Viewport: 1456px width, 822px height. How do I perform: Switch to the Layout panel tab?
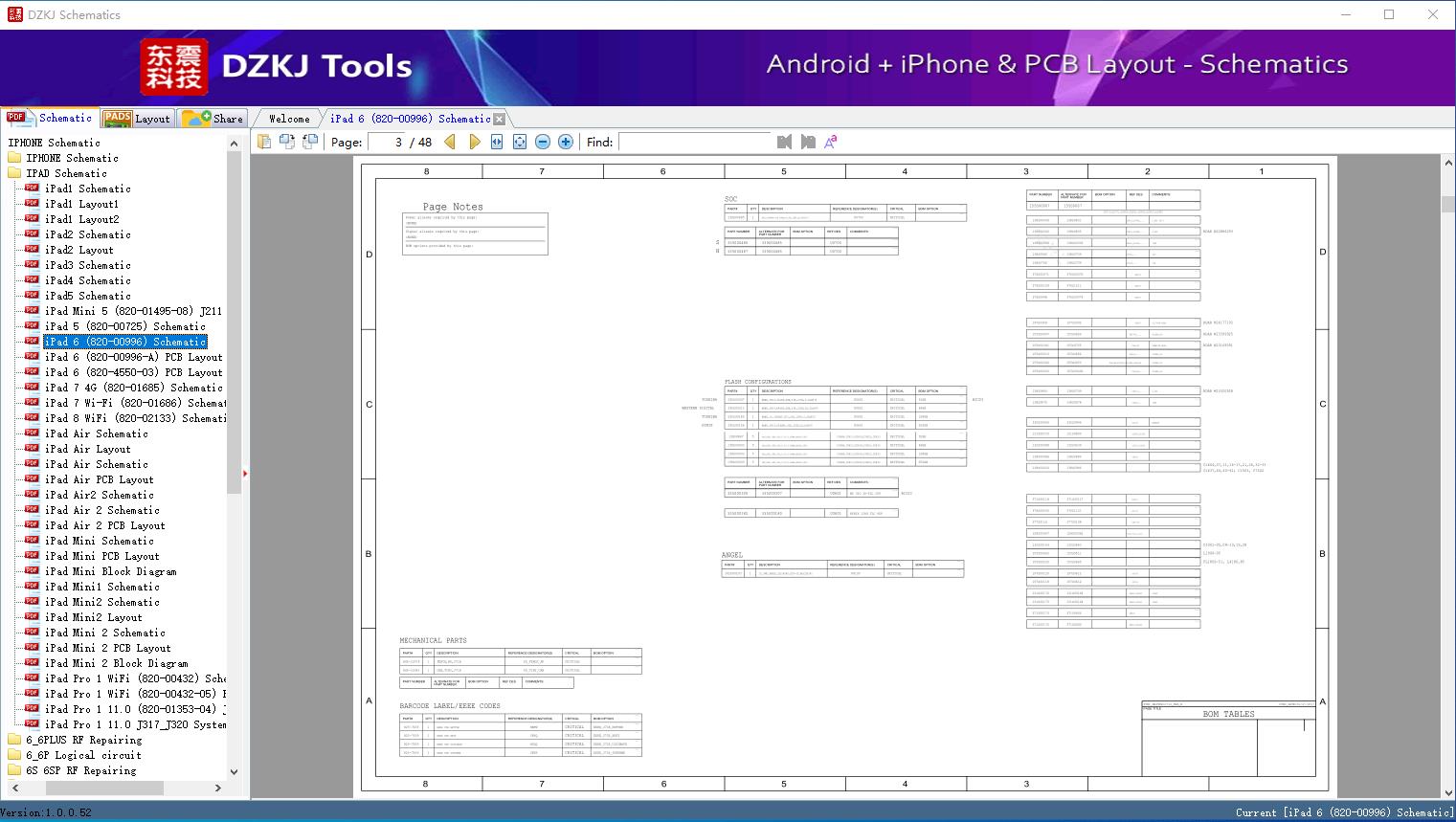click(x=136, y=119)
